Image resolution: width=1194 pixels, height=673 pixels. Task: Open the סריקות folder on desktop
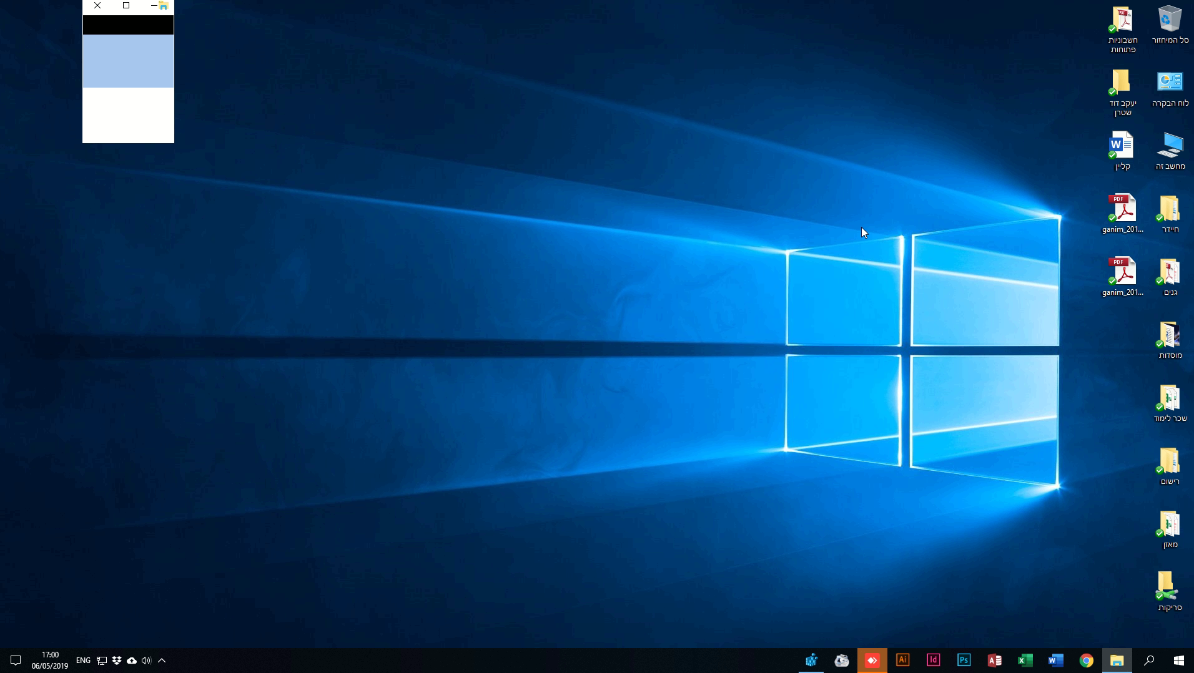tap(1170, 592)
